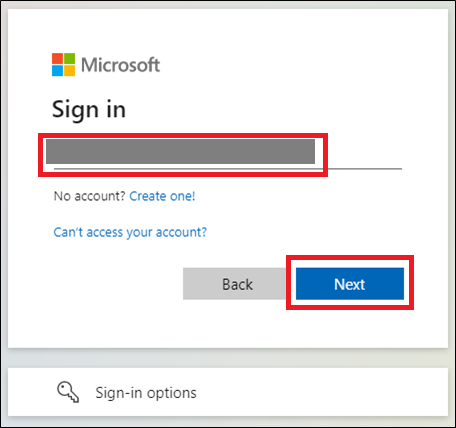The height and width of the screenshot is (428, 456).
Task: Select the grayed-out email entry in field
Action: click(180, 152)
